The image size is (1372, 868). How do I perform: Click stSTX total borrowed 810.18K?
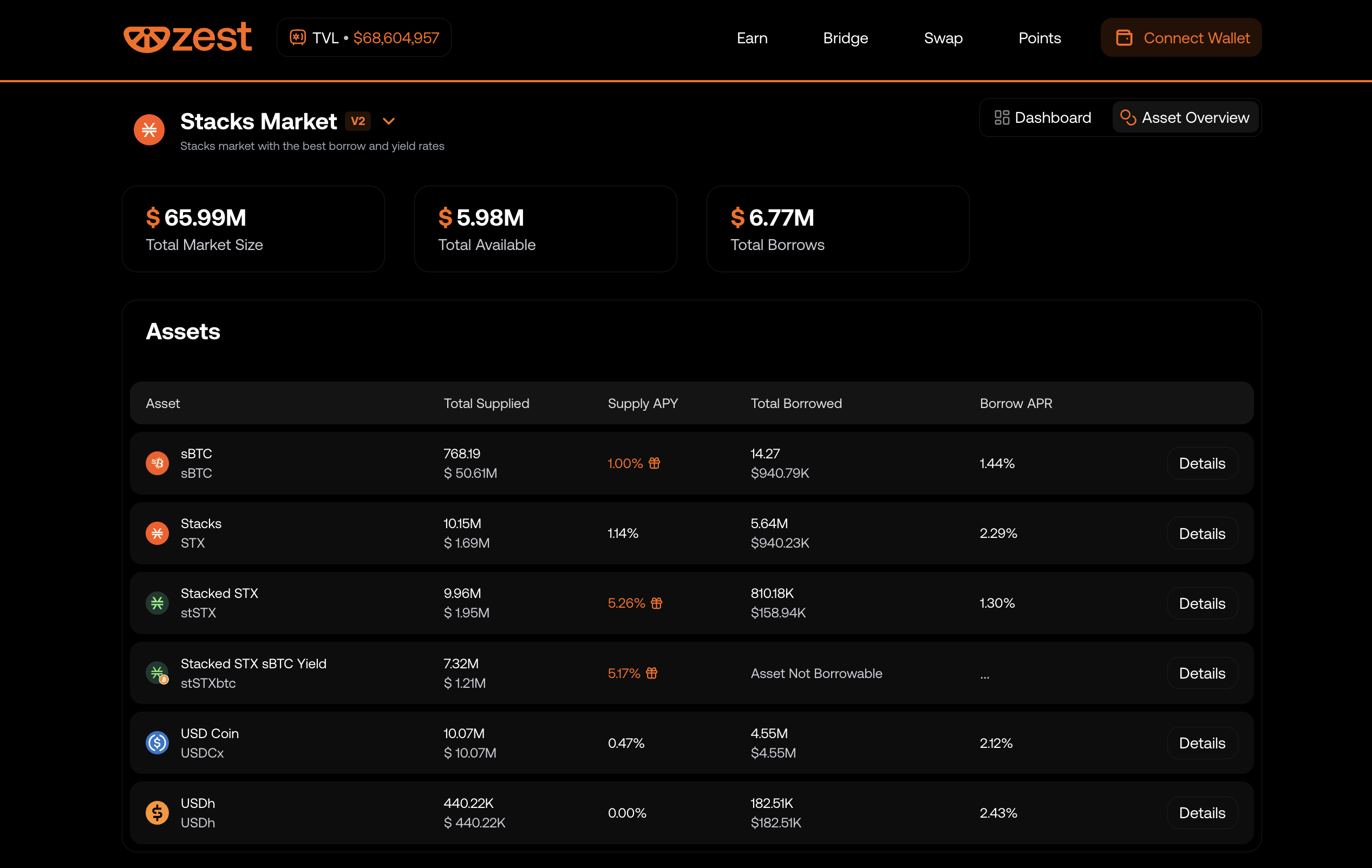click(772, 594)
